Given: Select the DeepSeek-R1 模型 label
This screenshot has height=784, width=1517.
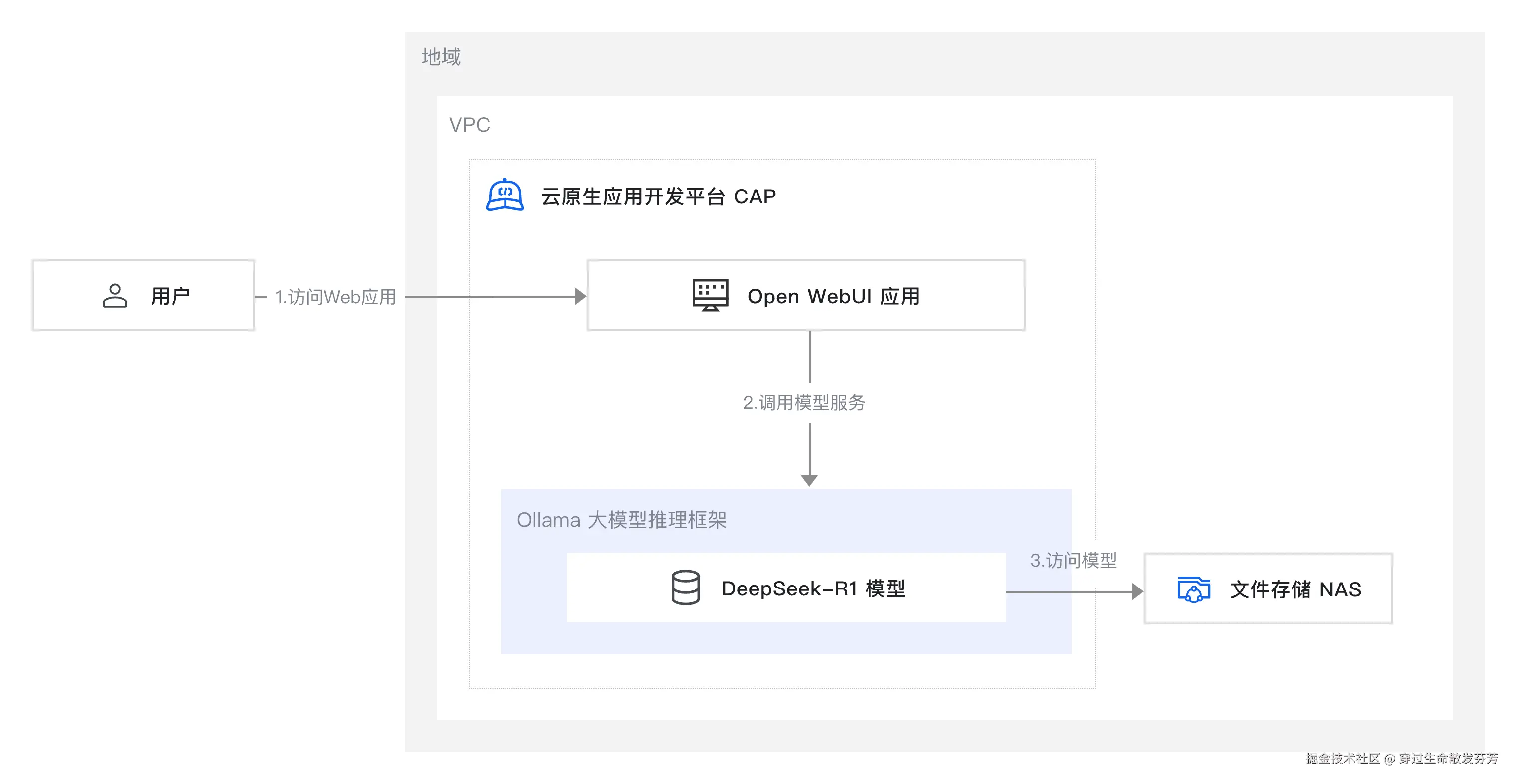Looking at the screenshot, I should click(813, 588).
